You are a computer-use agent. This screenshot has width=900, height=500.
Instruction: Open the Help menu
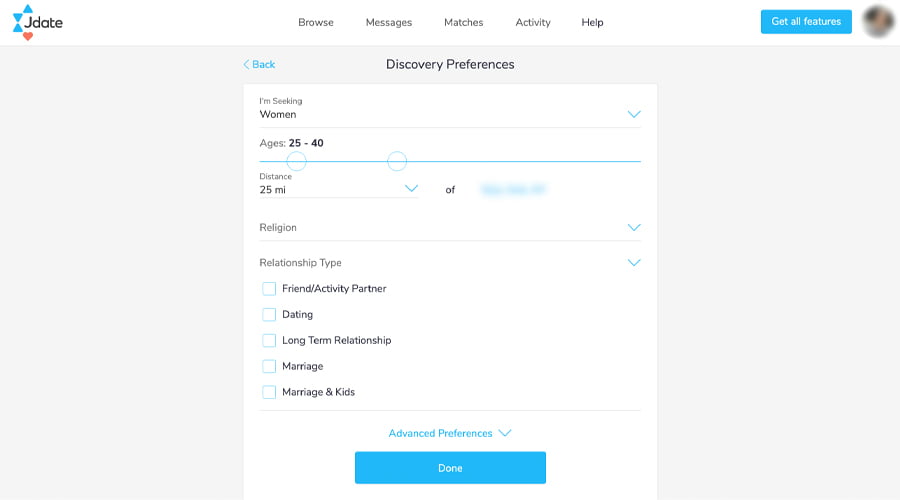coord(592,22)
